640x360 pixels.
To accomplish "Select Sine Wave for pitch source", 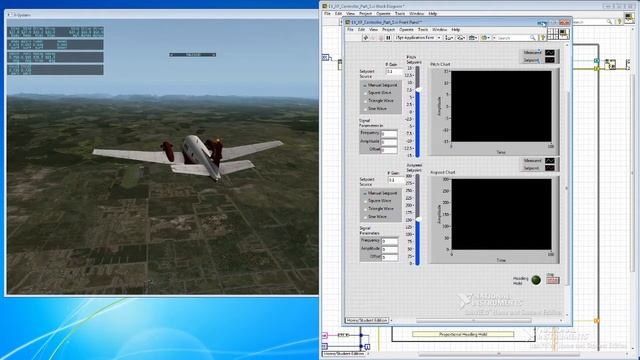I will [x=376, y=109].
